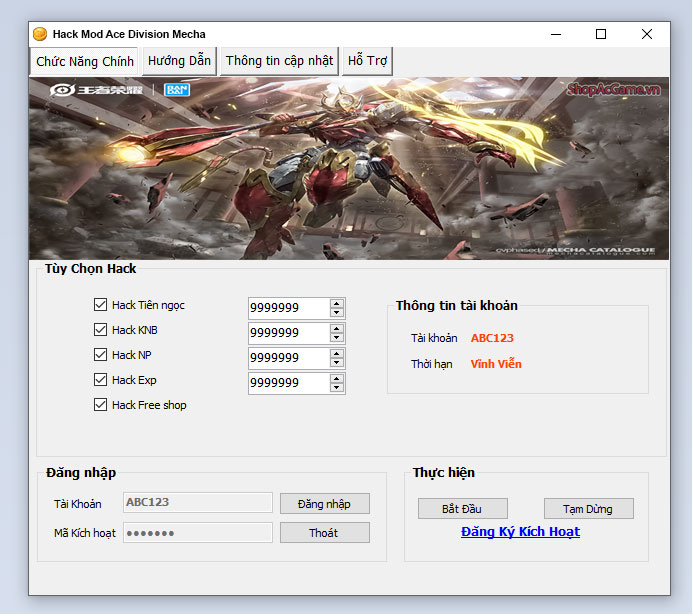Switch to Chức Năng Chính tab
The height and width of the screenshot is (616, 693).
(85, 61)
